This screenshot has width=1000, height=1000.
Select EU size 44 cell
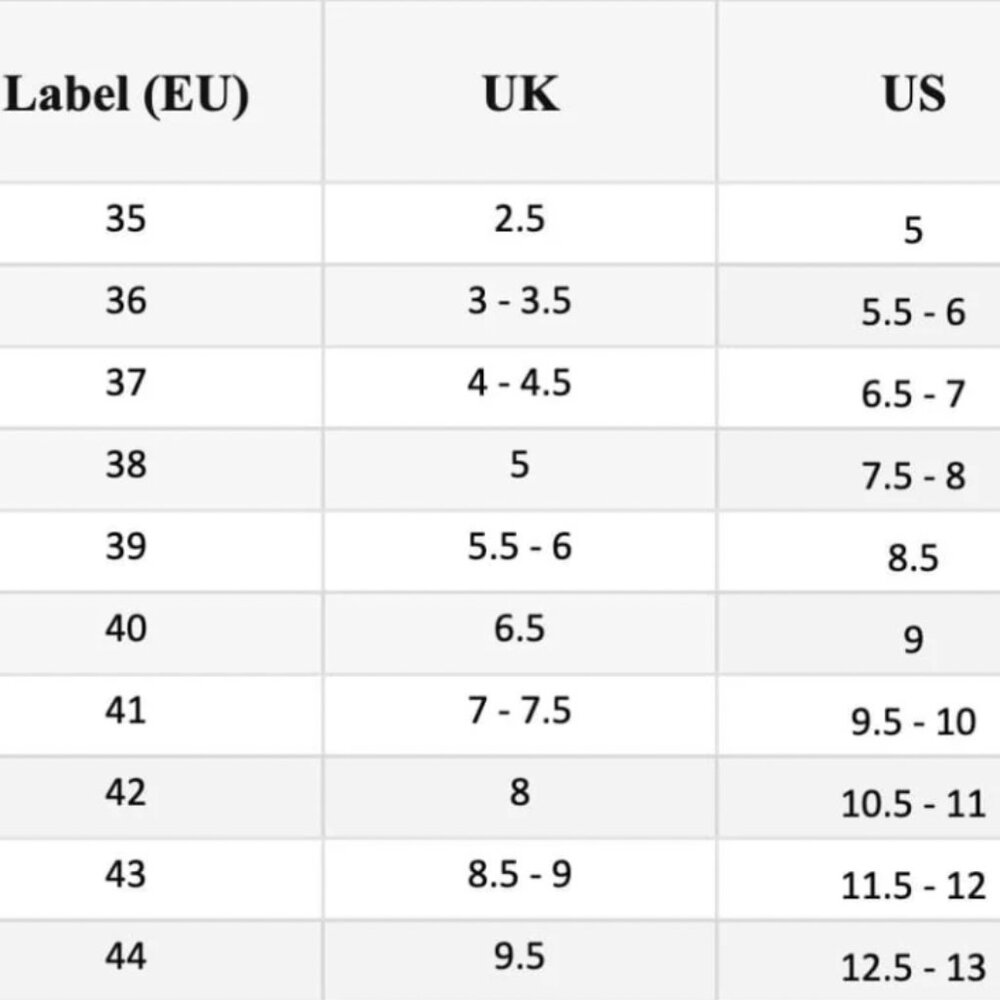click(x=161, y=960)
